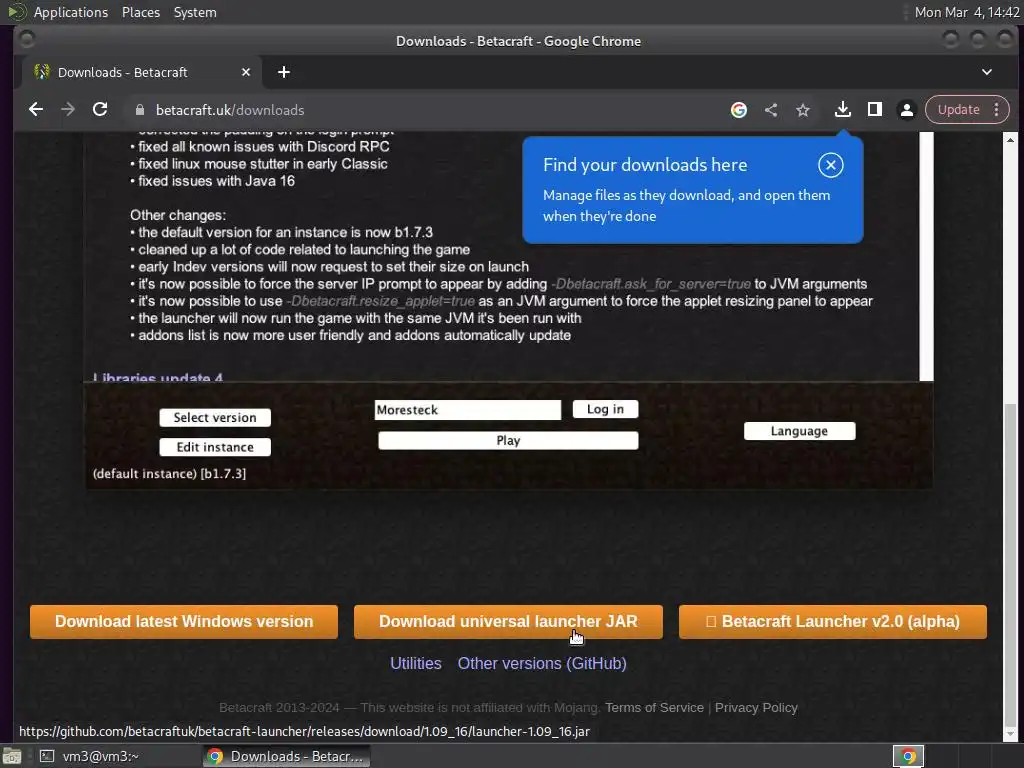The width and height of the screenshot is (1024, 768).
Task: Go back using the browser back arrow
Action: pos(36,110)
